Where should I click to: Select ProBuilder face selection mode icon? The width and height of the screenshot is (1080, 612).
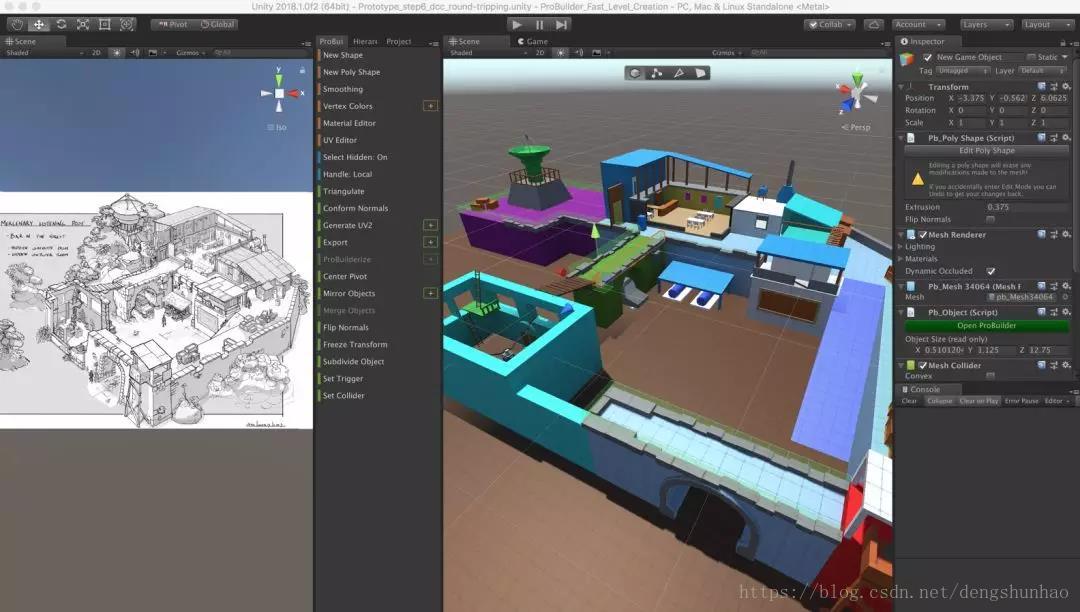click(x=700, y=73)
